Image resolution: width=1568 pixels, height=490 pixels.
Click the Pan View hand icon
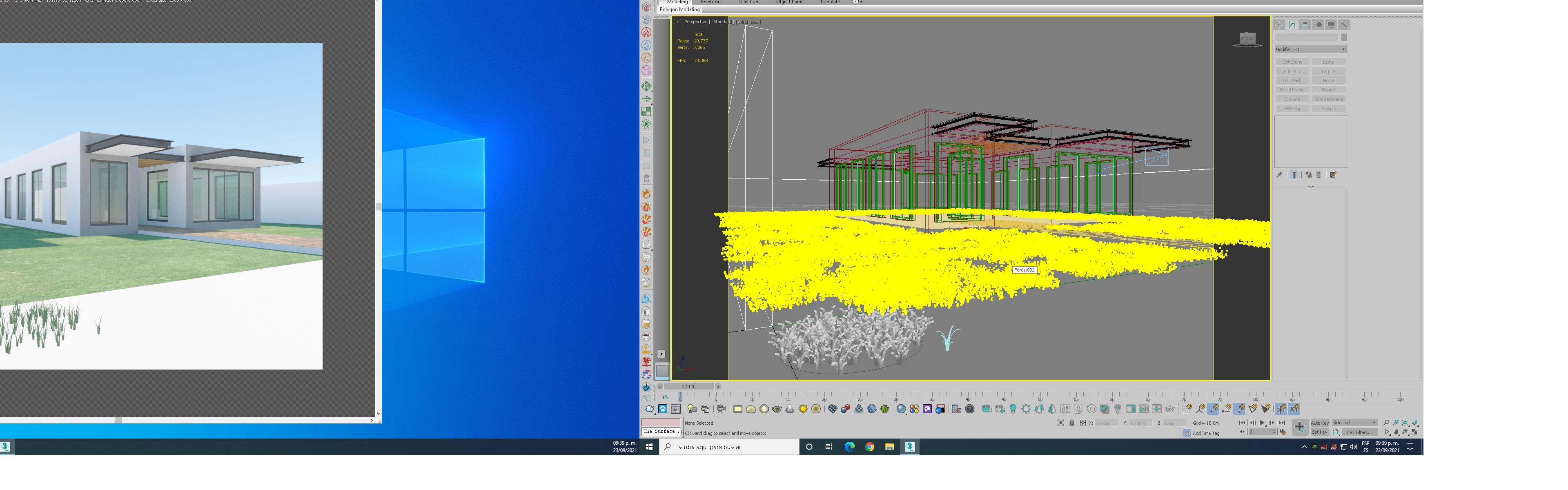point(1396,432)
